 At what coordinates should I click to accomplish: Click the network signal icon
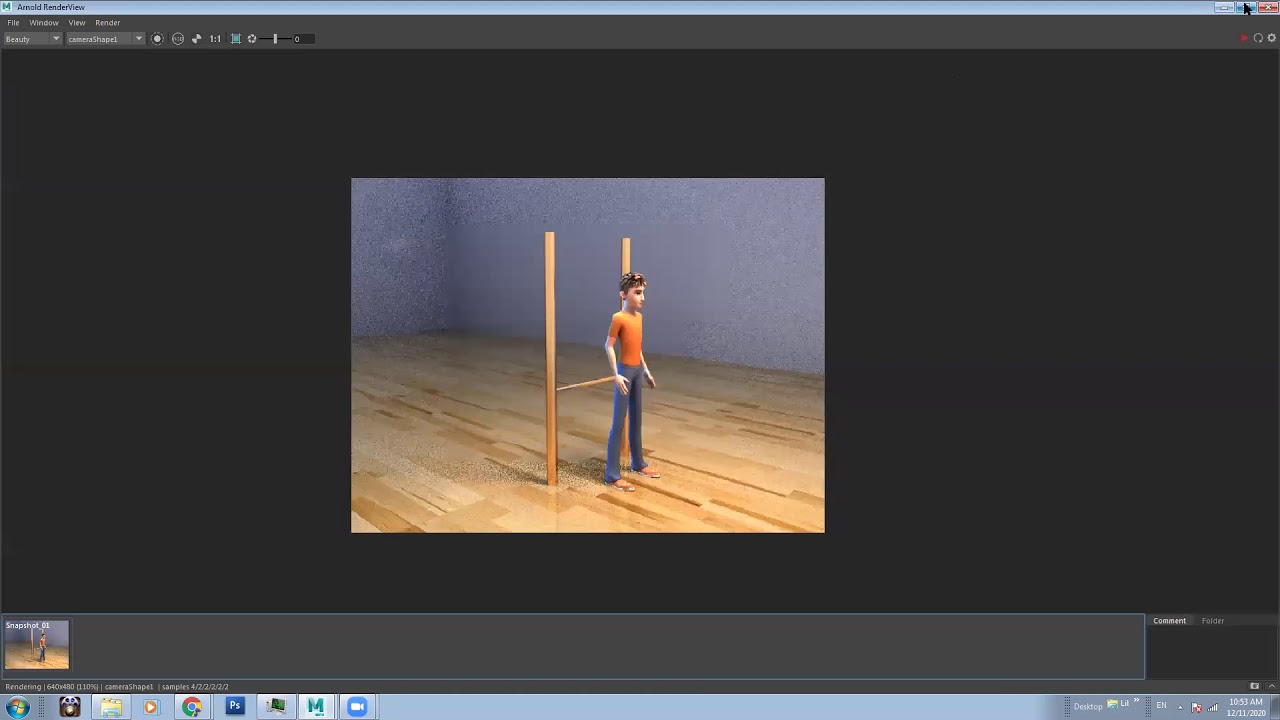click(1213, 707)
